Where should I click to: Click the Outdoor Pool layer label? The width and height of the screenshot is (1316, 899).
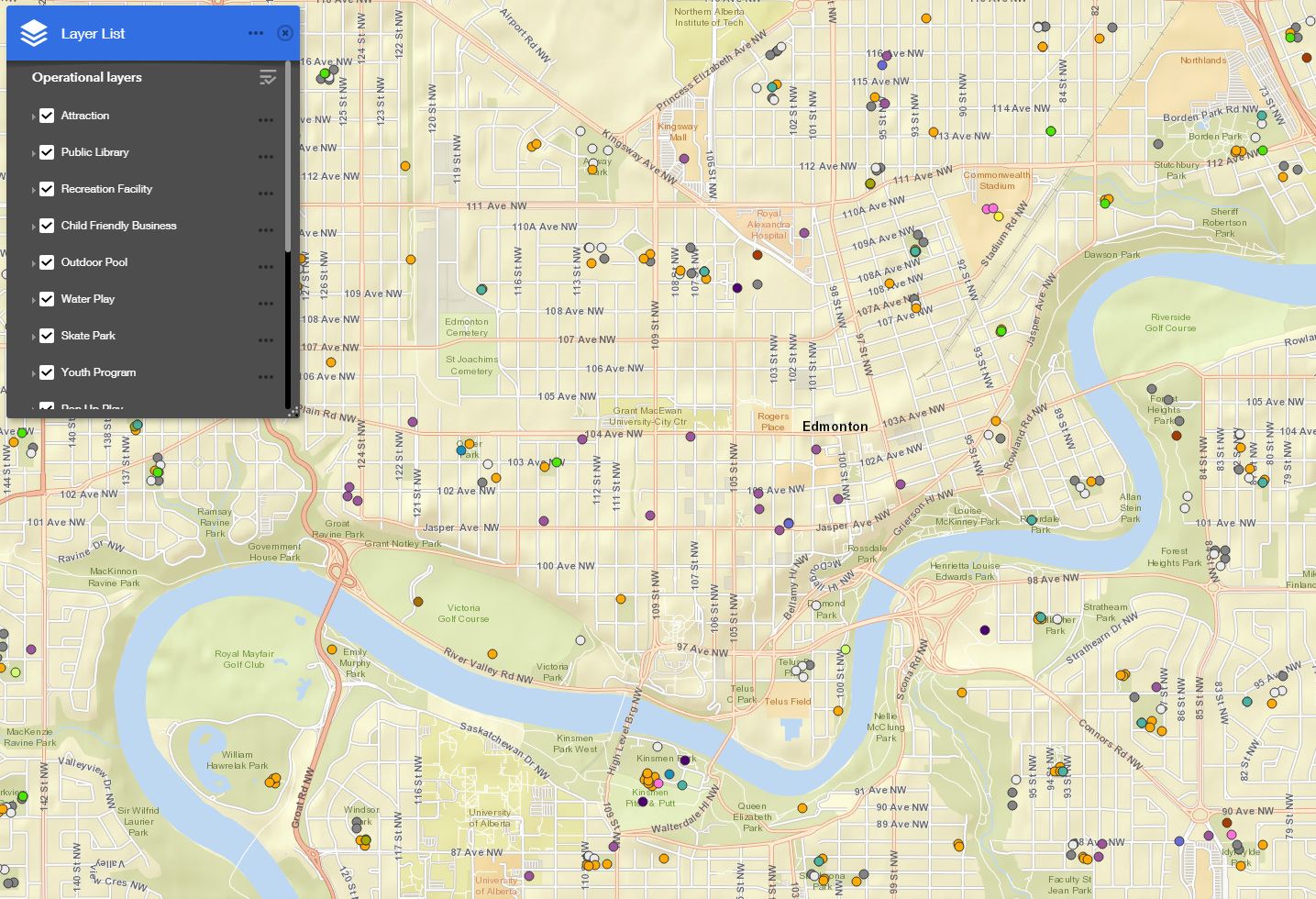(94, 262)
